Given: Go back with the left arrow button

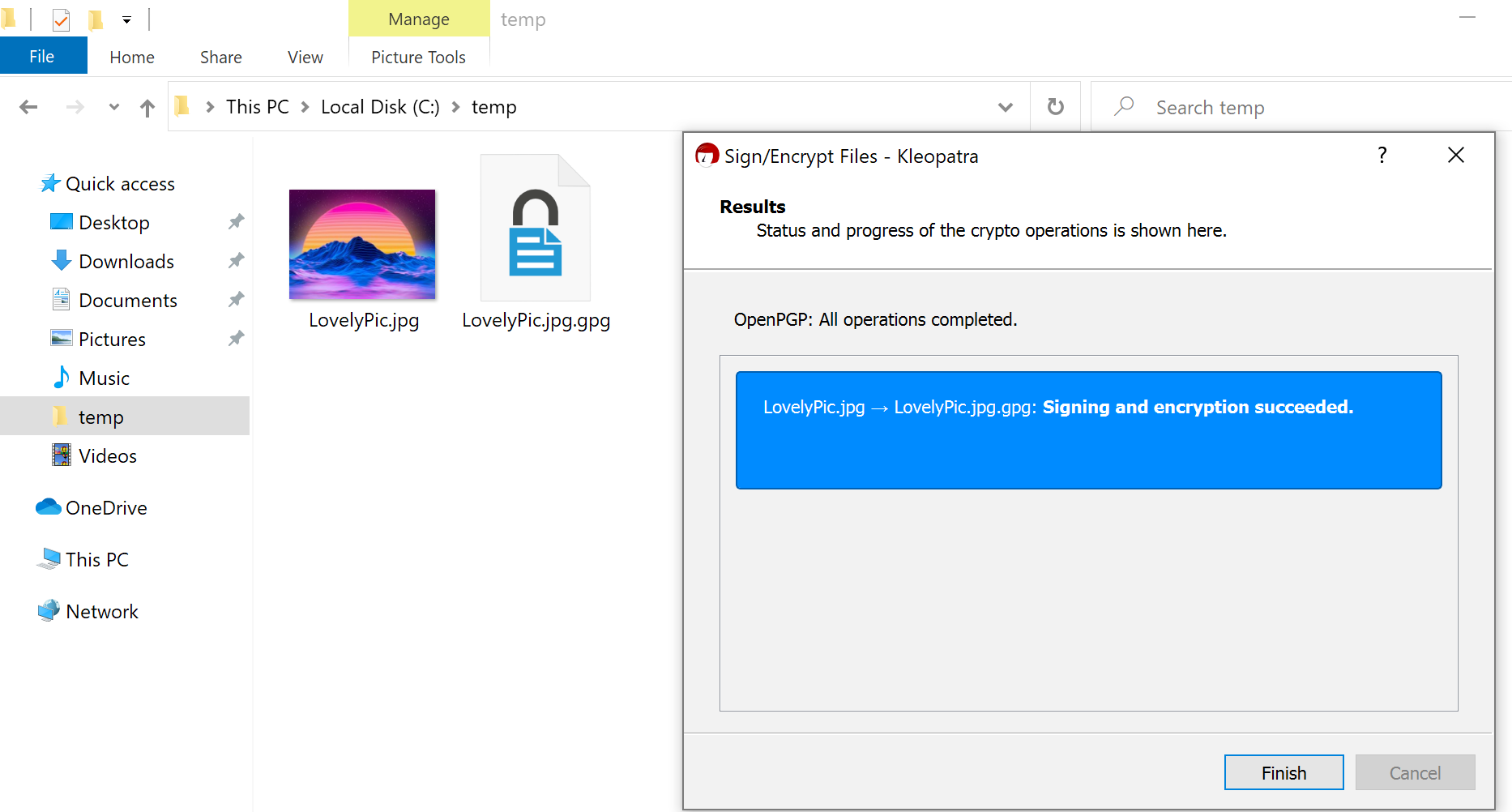Looking at the screenshot, I should [x=28, y=107].
